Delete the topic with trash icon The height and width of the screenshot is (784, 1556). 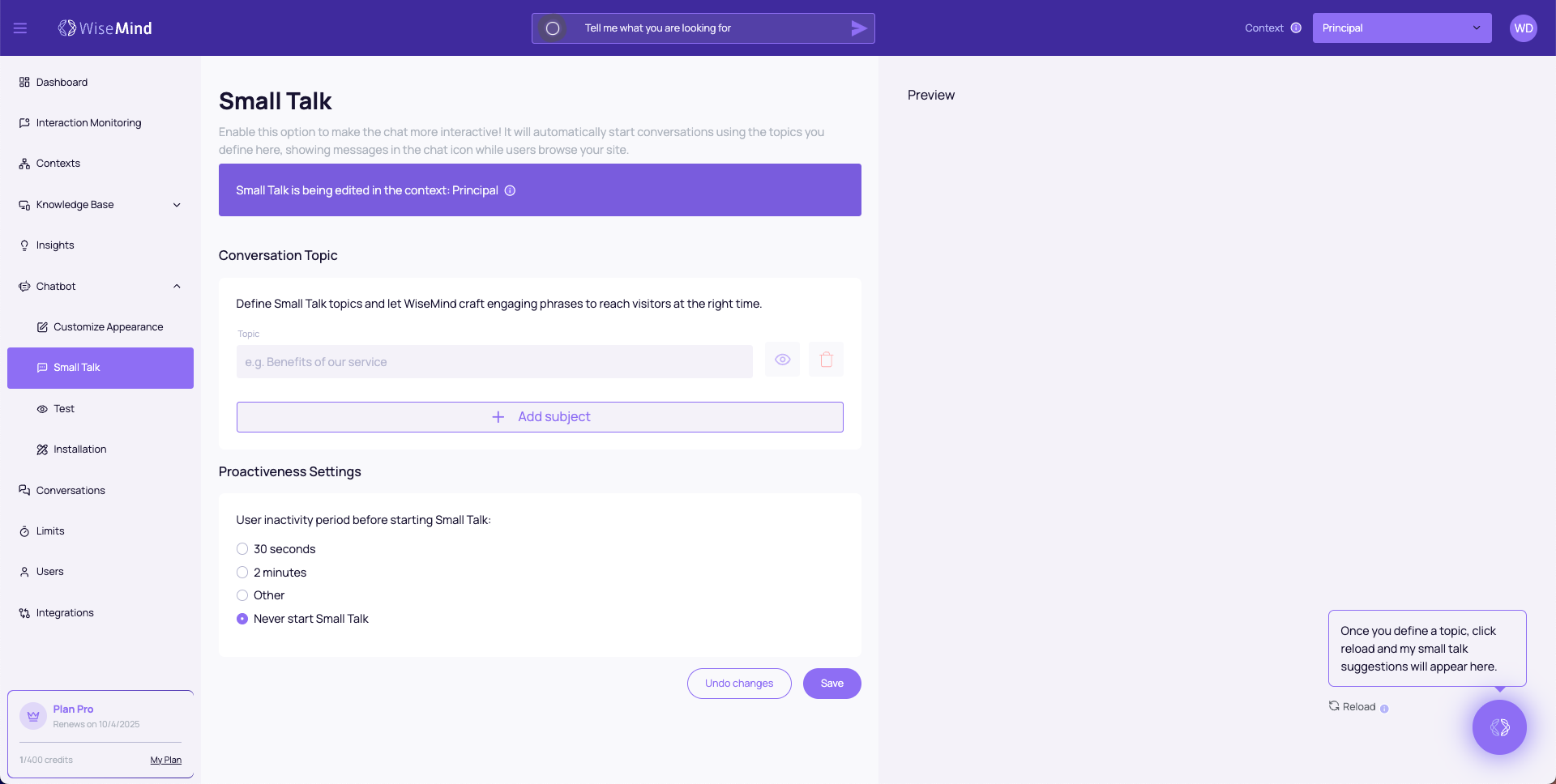coord(826,360)
